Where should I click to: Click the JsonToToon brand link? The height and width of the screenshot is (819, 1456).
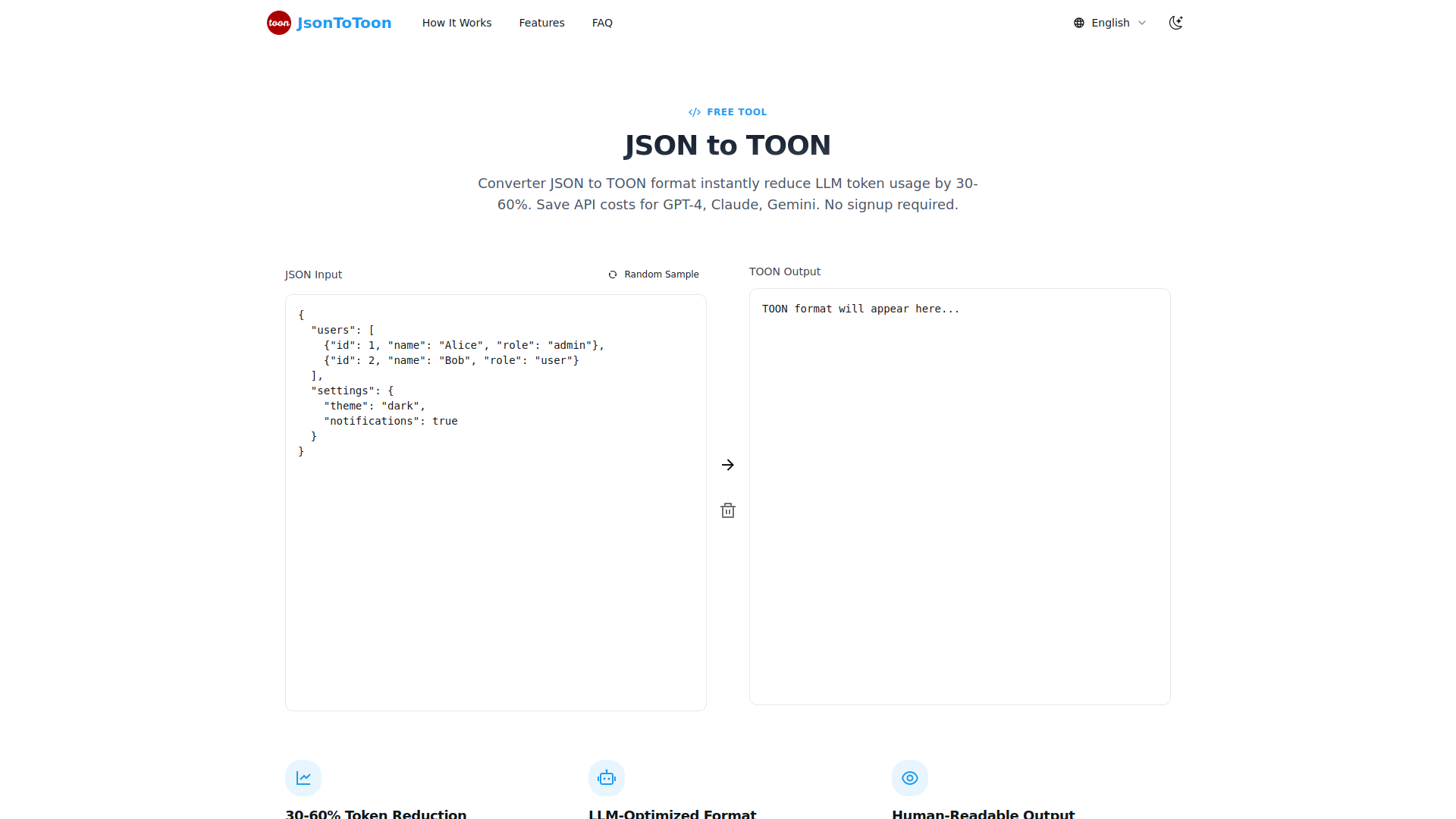[344, 23]
